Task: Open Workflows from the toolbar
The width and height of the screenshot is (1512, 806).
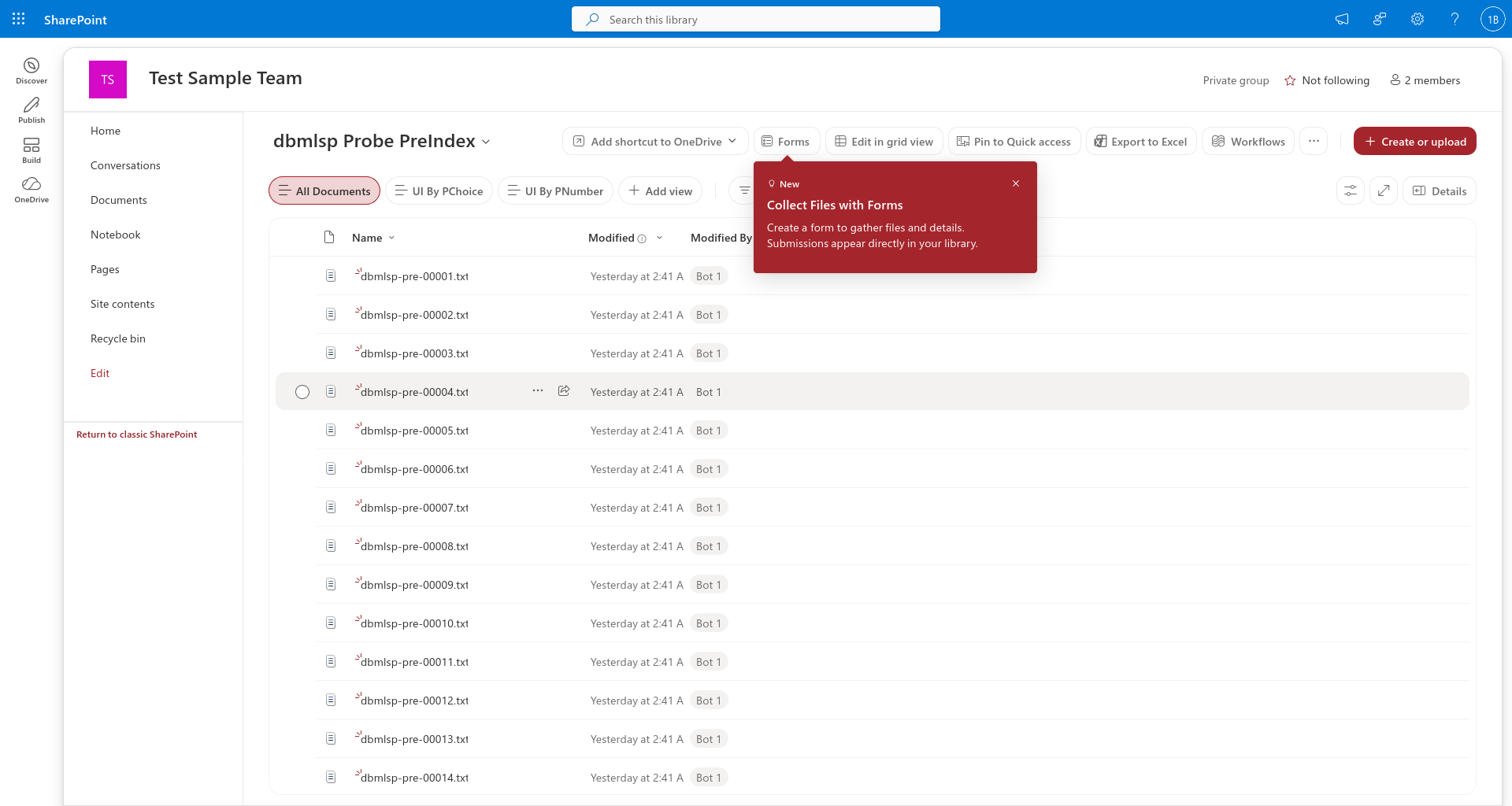Action: coord(1248,141)
